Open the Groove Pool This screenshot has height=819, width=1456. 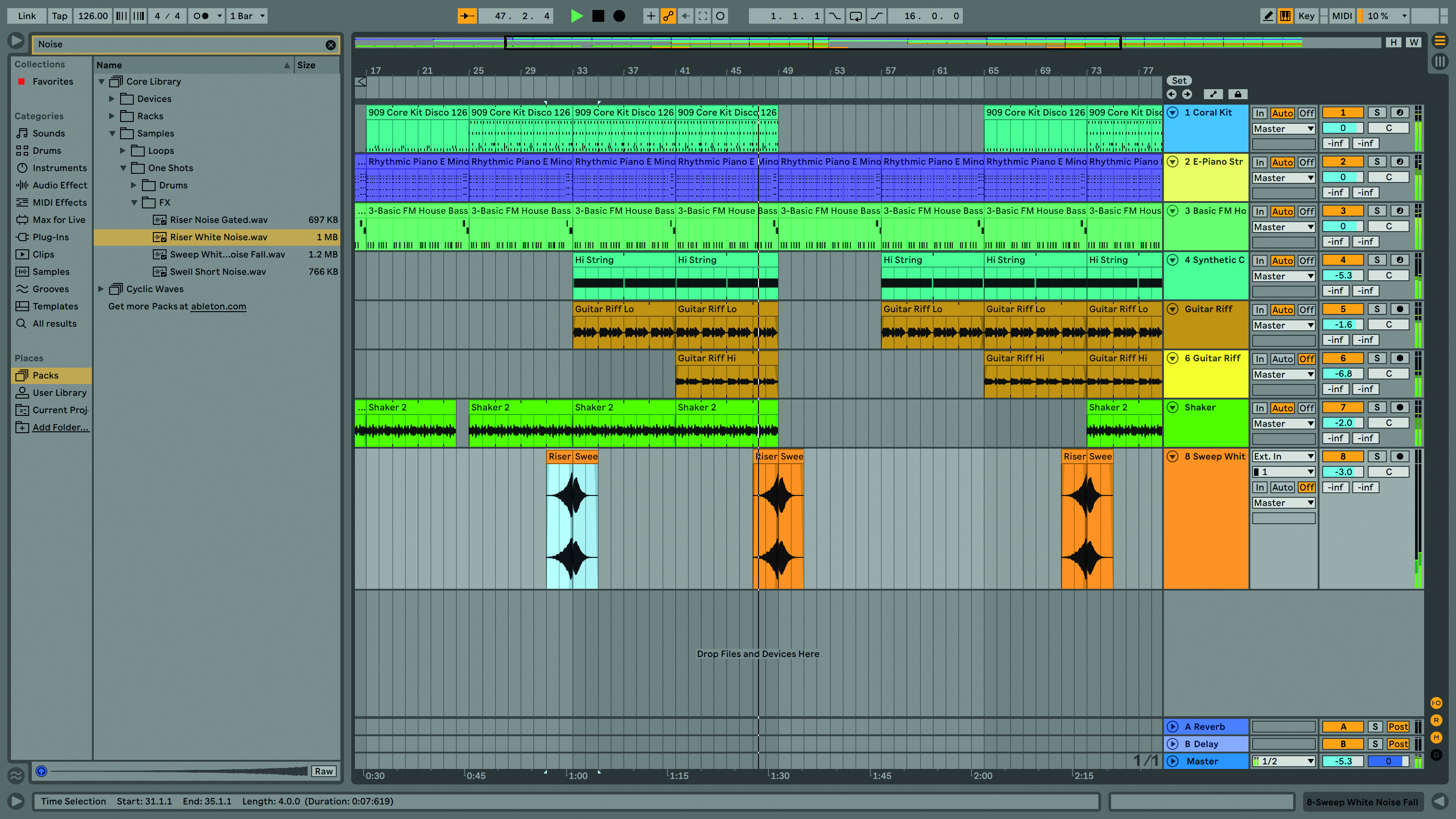(x=16, y=774)
